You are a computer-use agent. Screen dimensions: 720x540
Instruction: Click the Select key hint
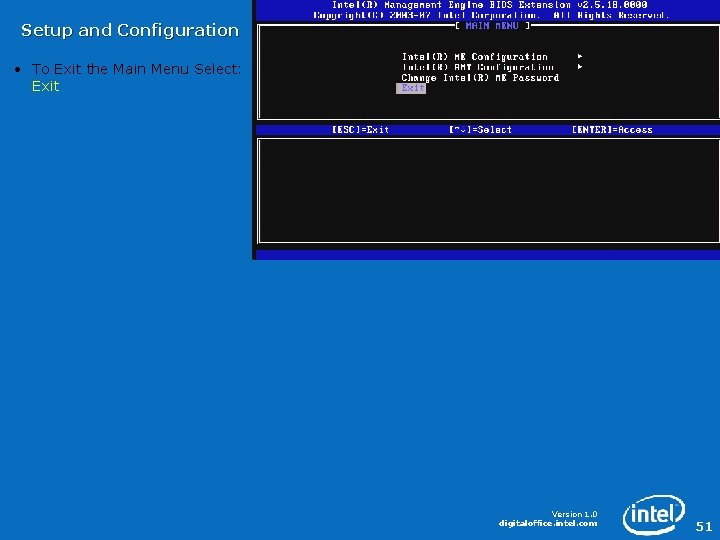pos(480,130)
